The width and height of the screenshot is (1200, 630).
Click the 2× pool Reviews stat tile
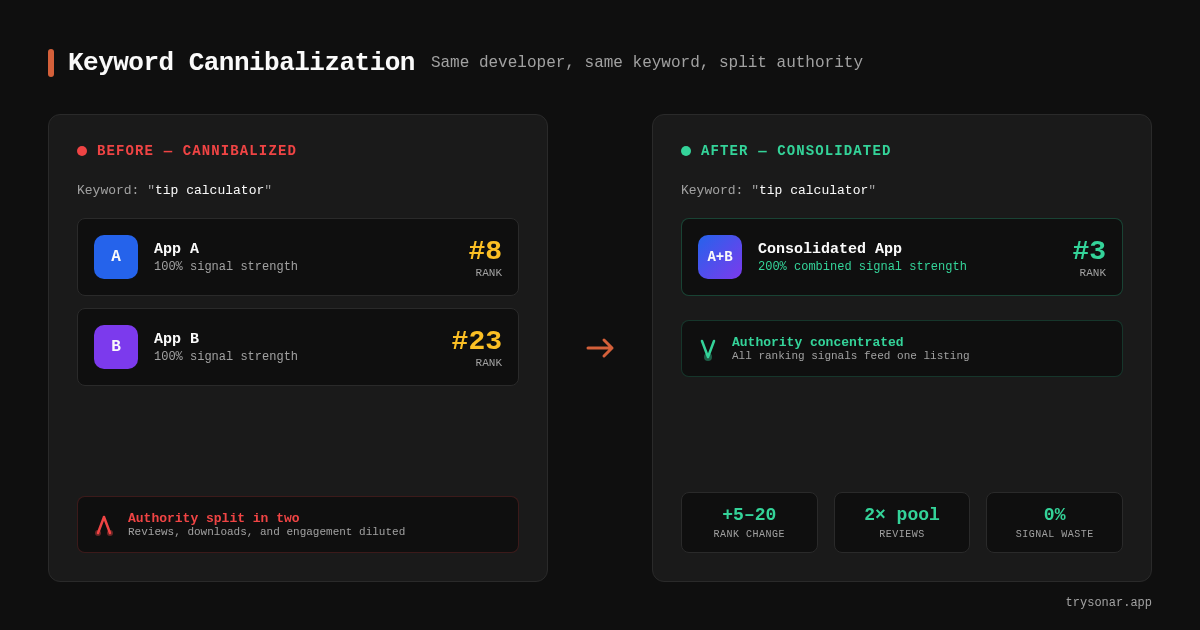pyautogui.click(x=902, y=522)
